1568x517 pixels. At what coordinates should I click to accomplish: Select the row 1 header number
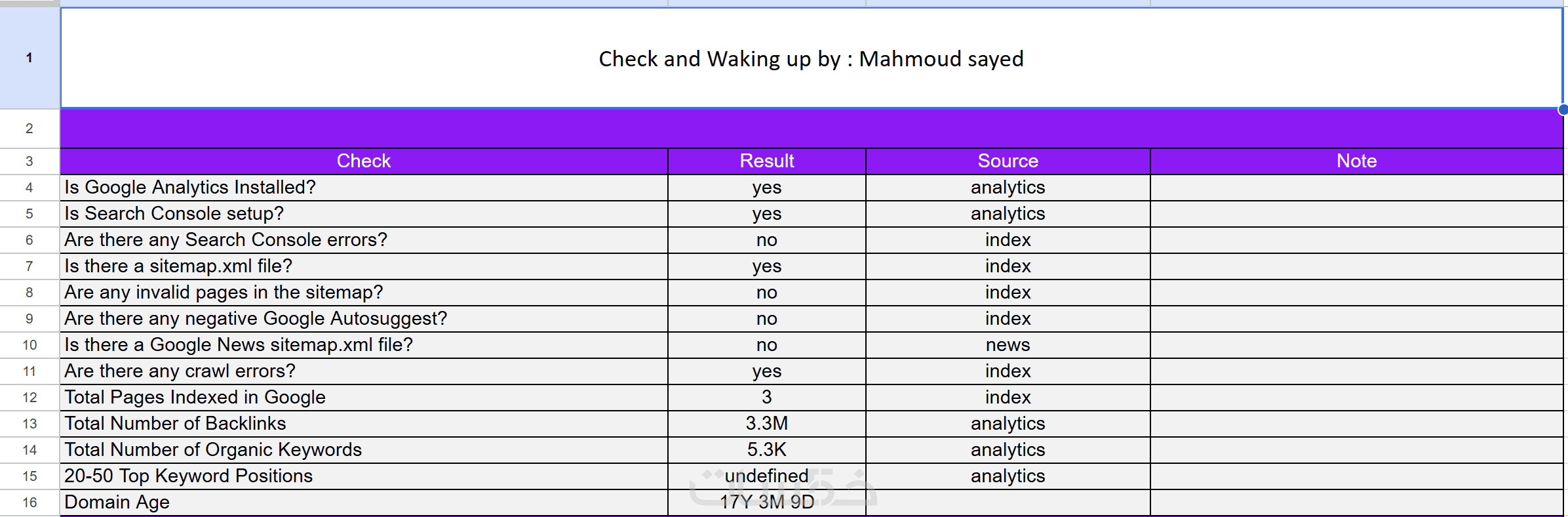pyautogui.click(x=29, y=58)
